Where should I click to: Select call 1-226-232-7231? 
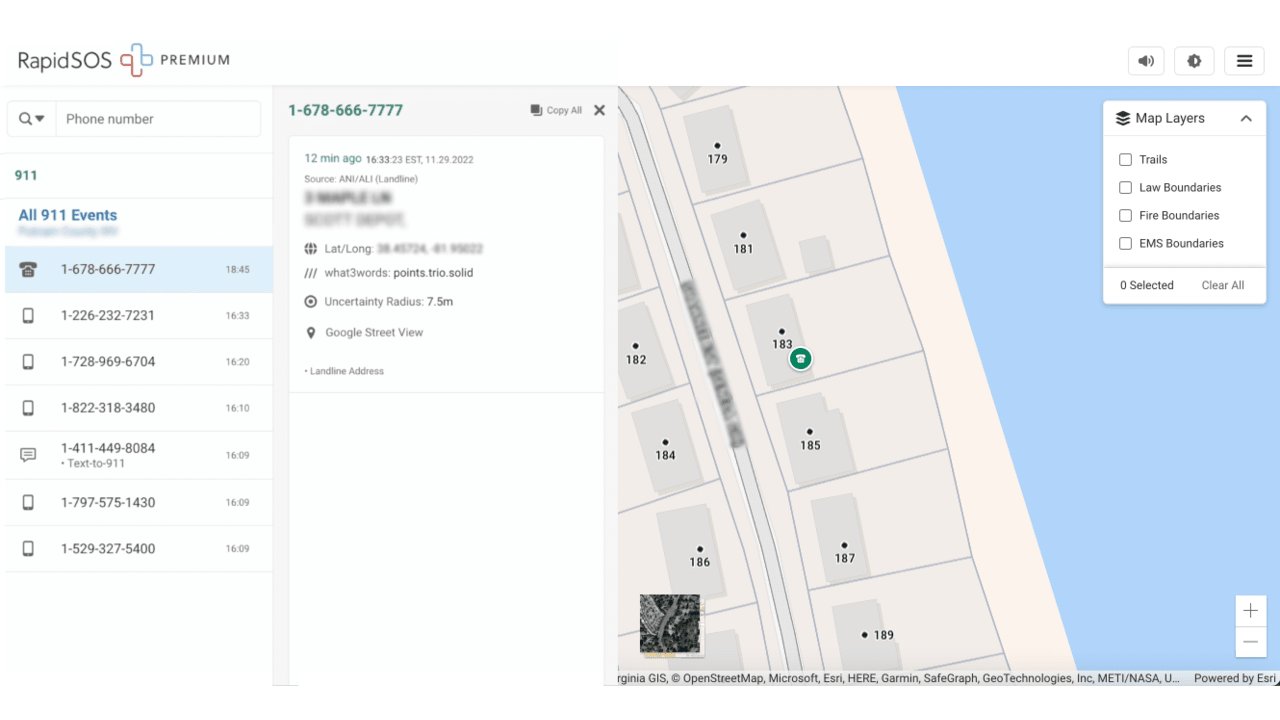point(139,316)
